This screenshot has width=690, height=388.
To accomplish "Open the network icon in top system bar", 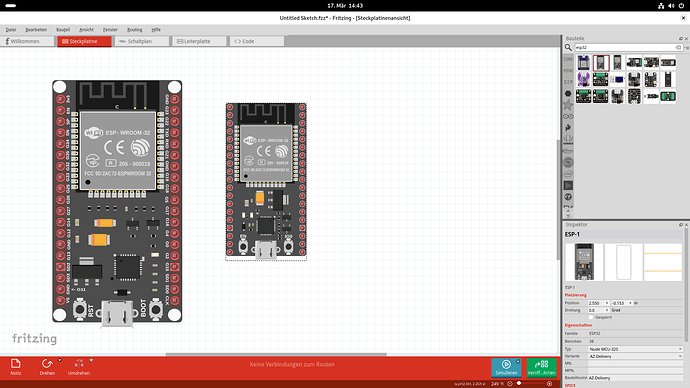I will tap(661, 6).
